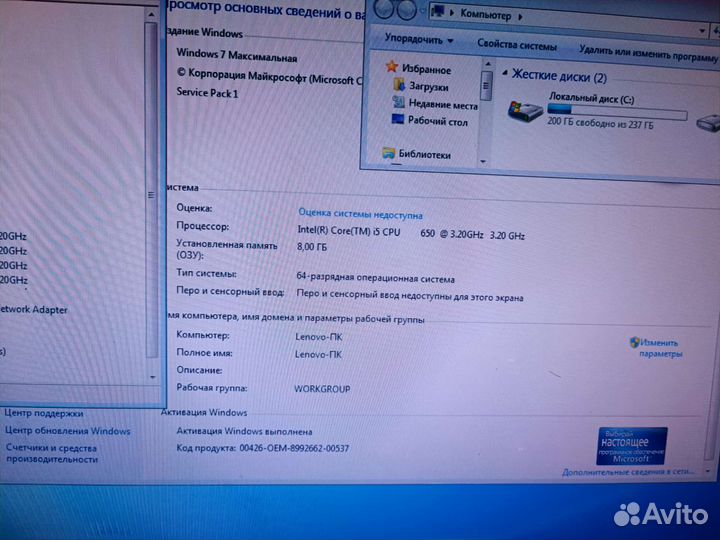720x540 pixels.
Task: Click the Активация Windows выполнена text
Action: click(x=244, y=431)
